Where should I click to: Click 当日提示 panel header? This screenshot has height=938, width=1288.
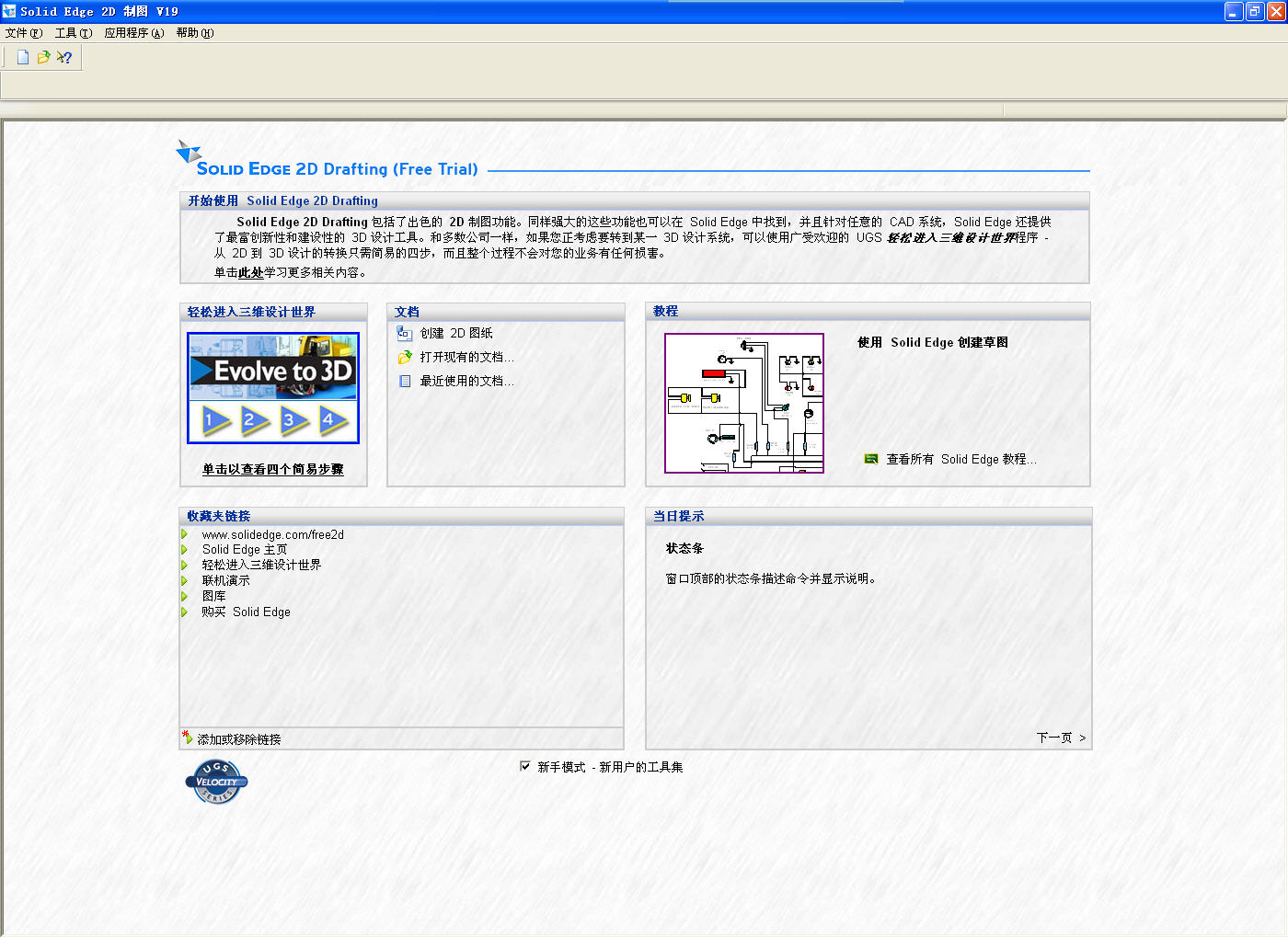pos(868,517)
